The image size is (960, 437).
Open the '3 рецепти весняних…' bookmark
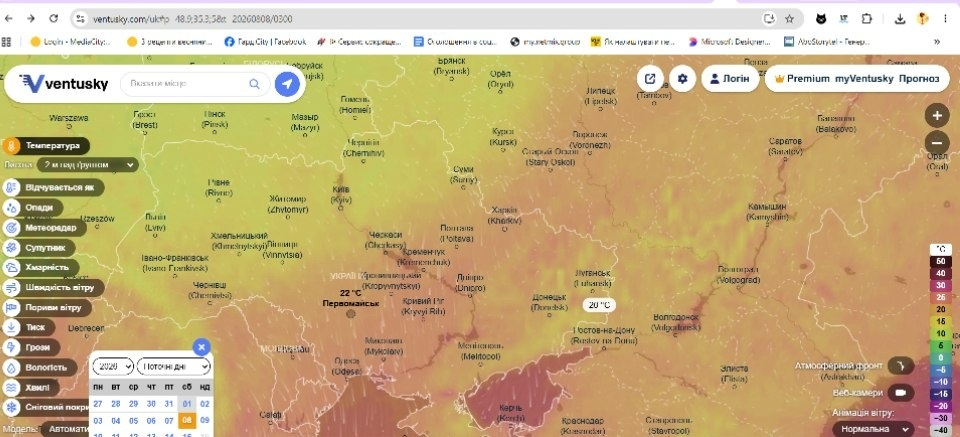tap(170, 42)
